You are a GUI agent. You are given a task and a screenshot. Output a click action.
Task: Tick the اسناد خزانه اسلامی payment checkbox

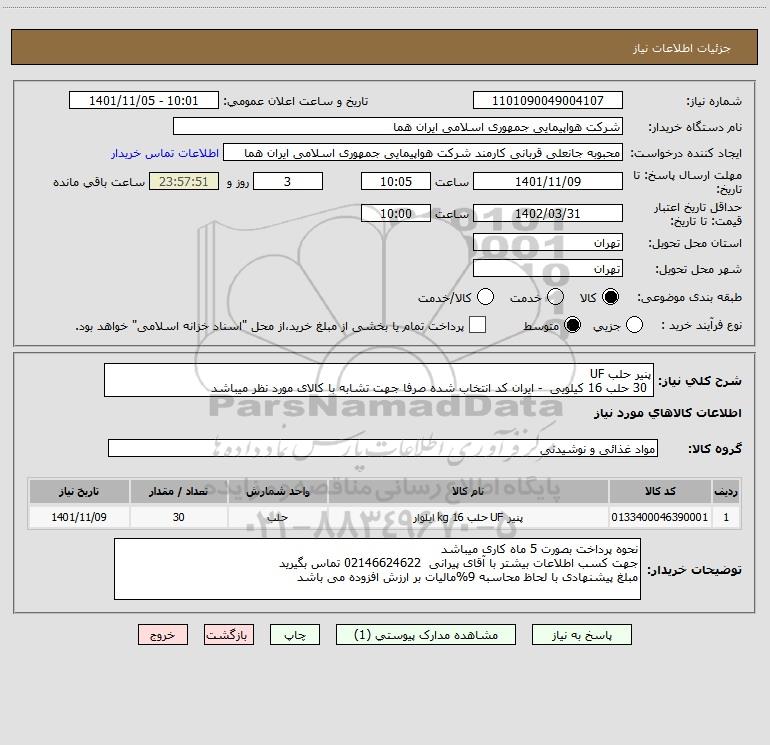477,325
